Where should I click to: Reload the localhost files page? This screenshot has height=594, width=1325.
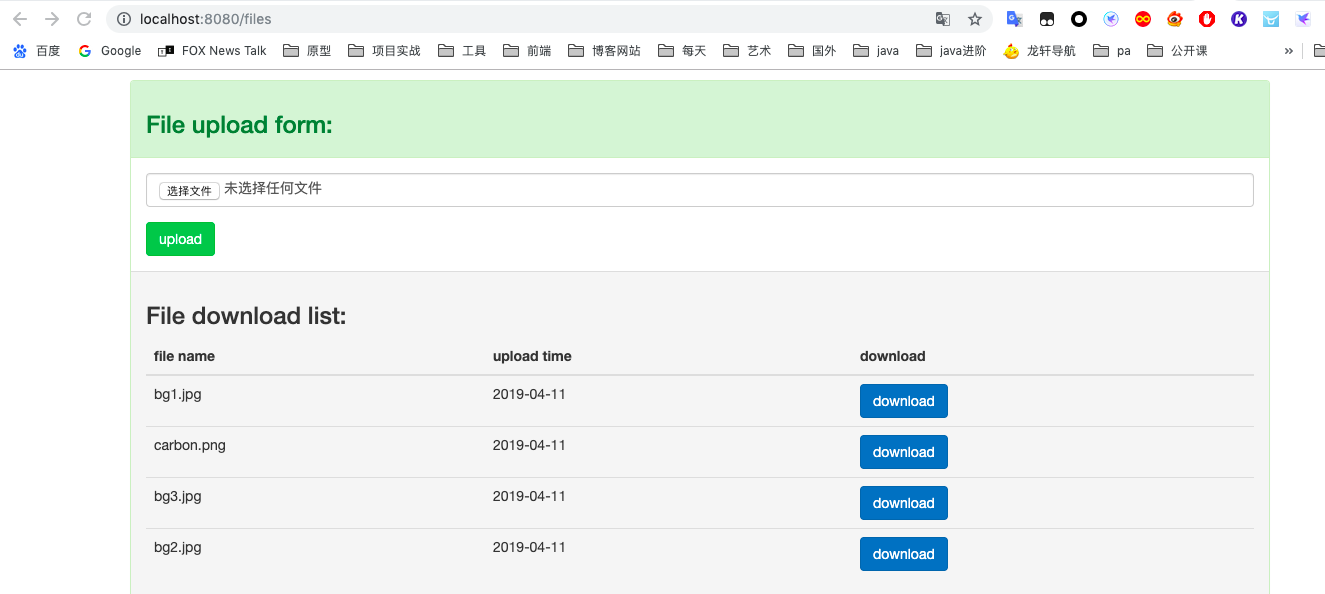click(x=84, y=19)
